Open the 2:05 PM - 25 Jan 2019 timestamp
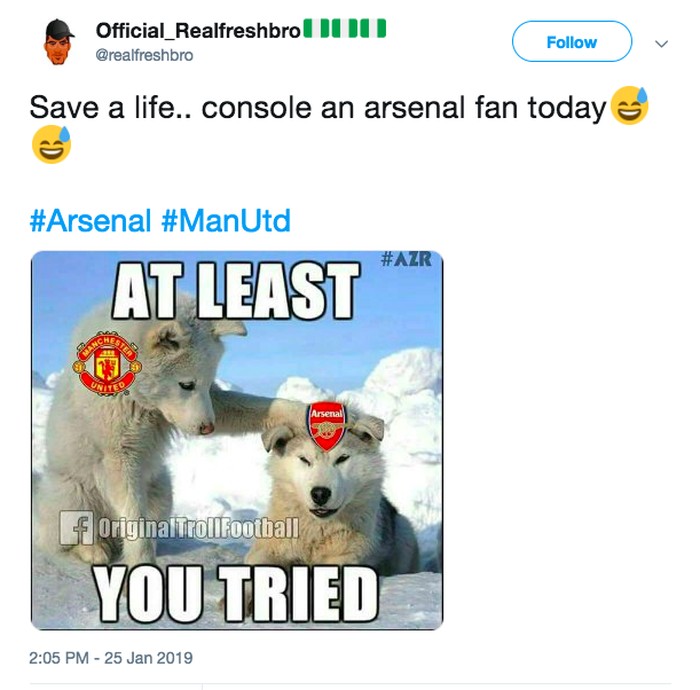 112,658
